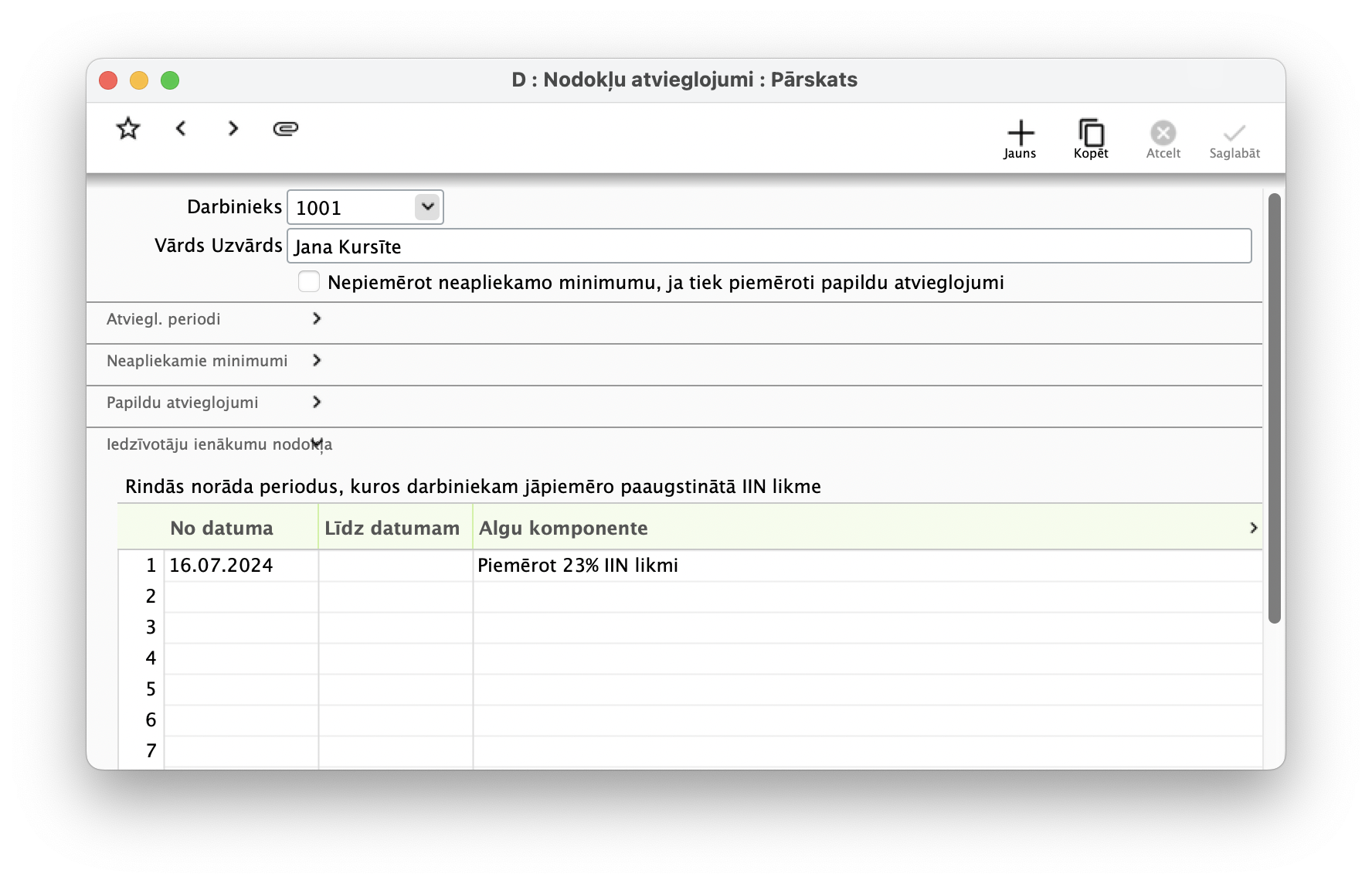Screen dimensions: 1372x884
Task: Go forward using the right arrow icon
Action: click(x=233, y=128)
